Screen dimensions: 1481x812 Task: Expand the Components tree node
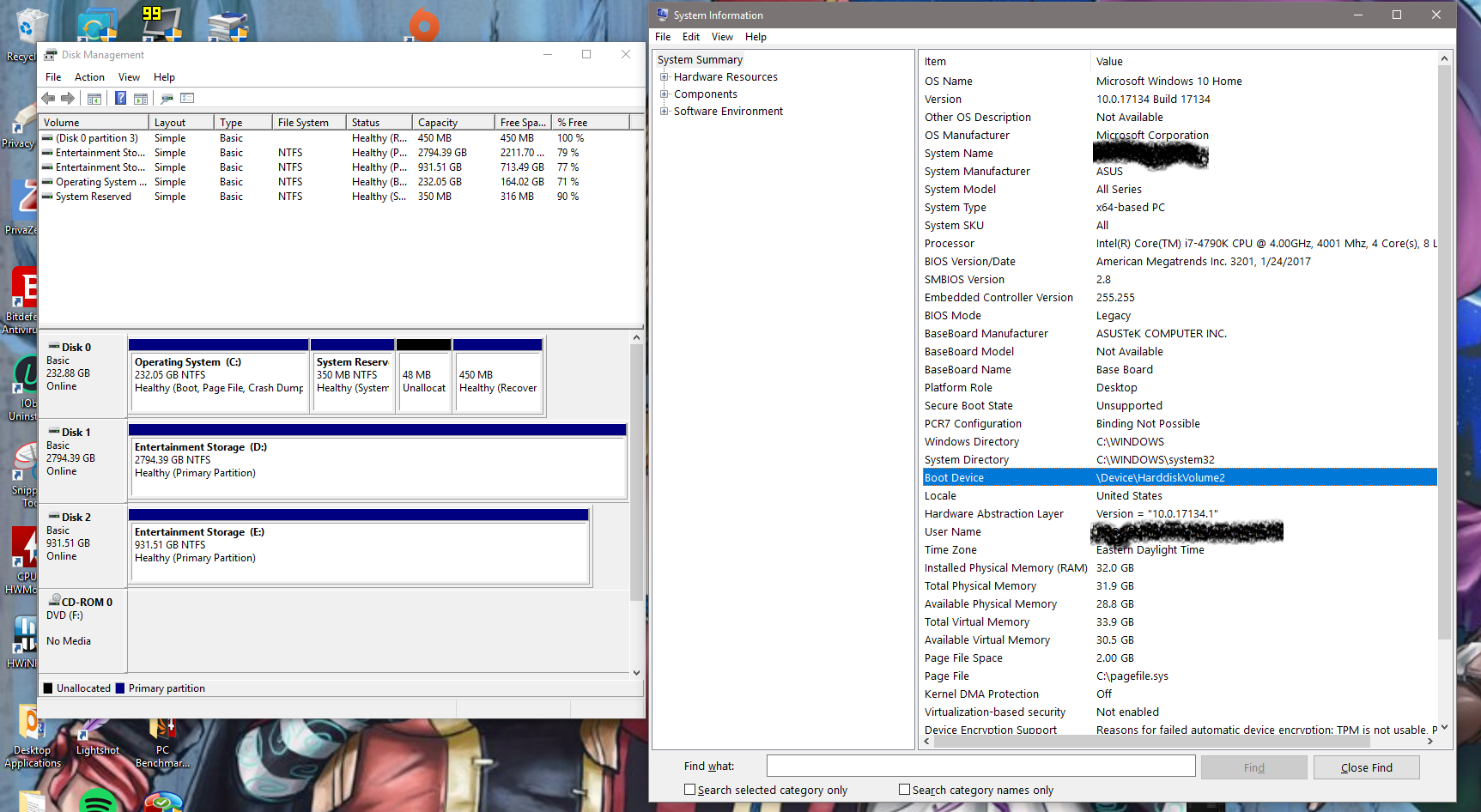coord(664,94)
